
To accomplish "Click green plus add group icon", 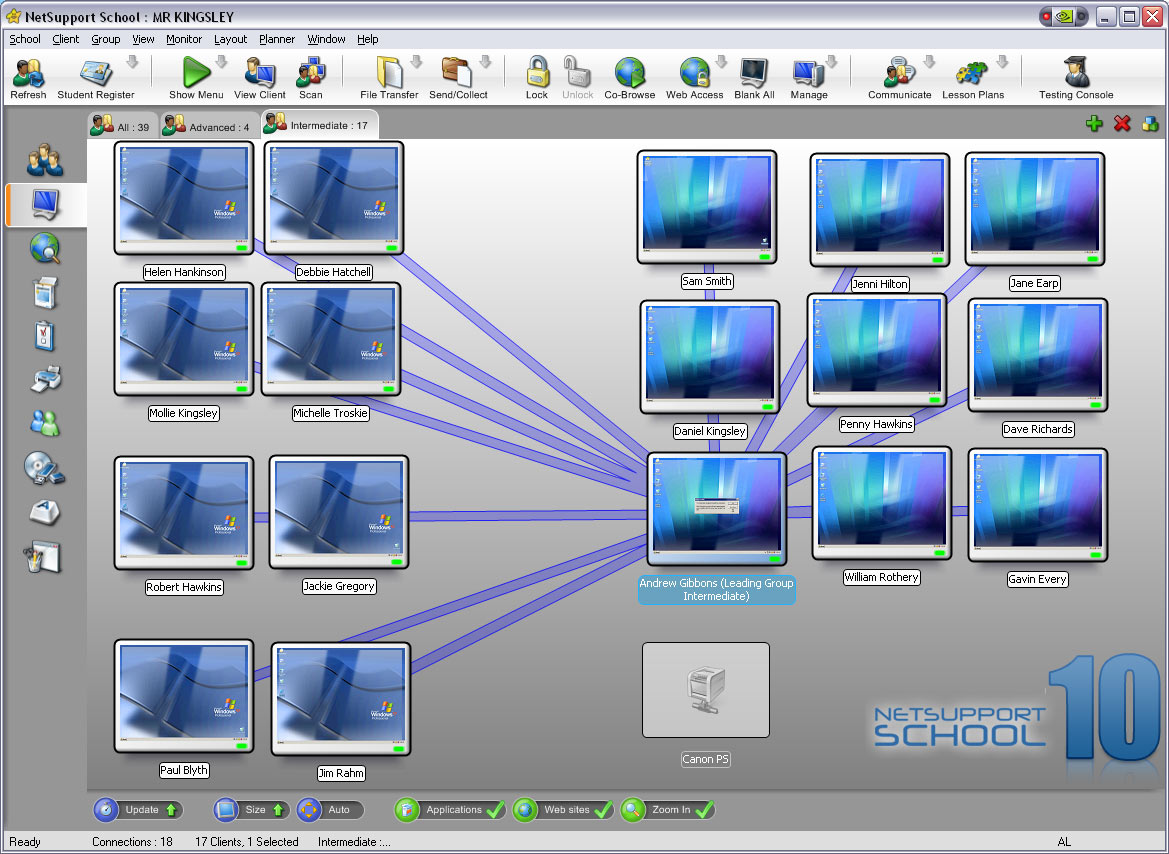I will pos(1094,124).
